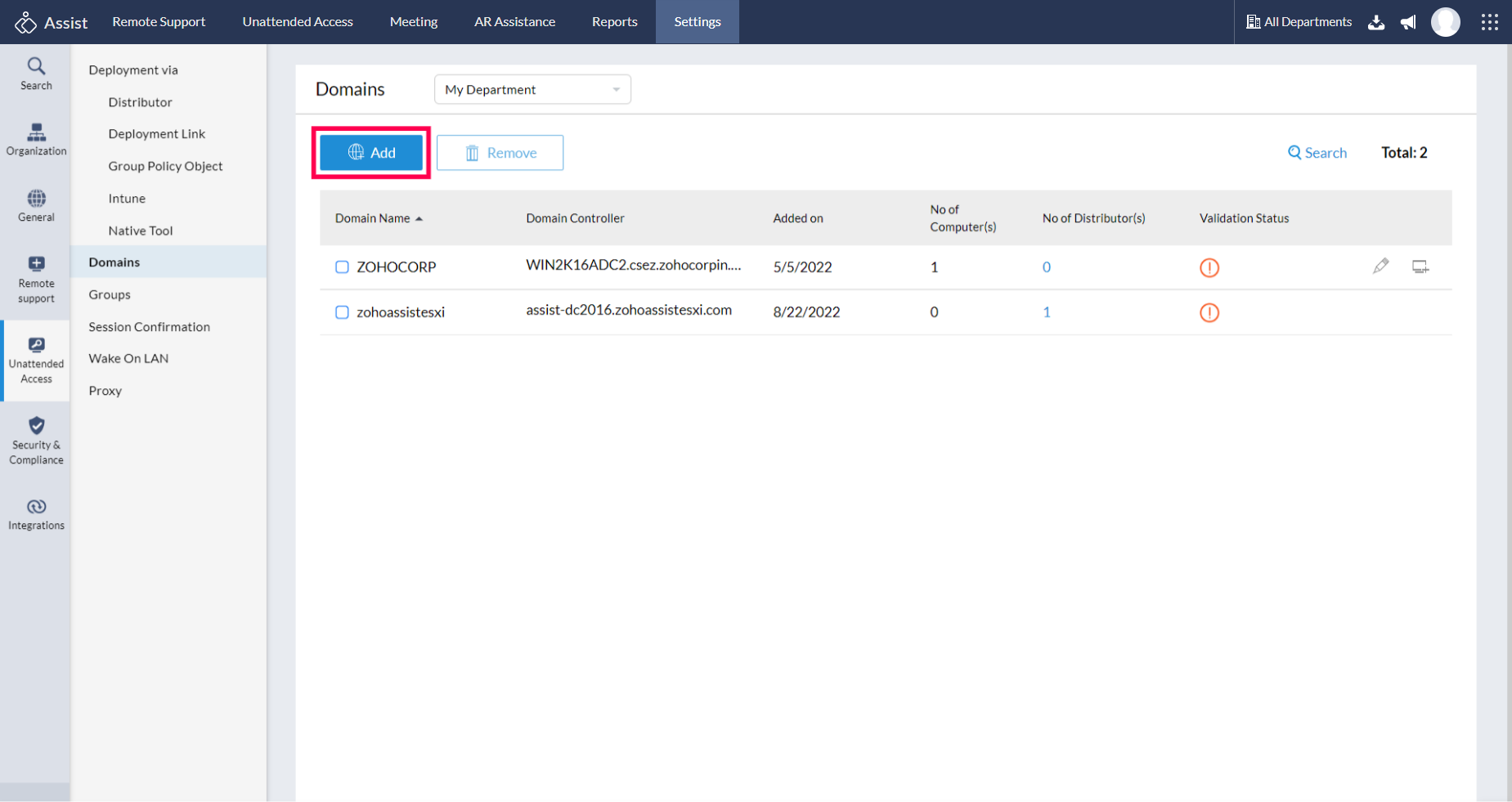Click the validation warning icon for zohoassistesxi
1512x802 pixels.
[x=1209, y=312]
